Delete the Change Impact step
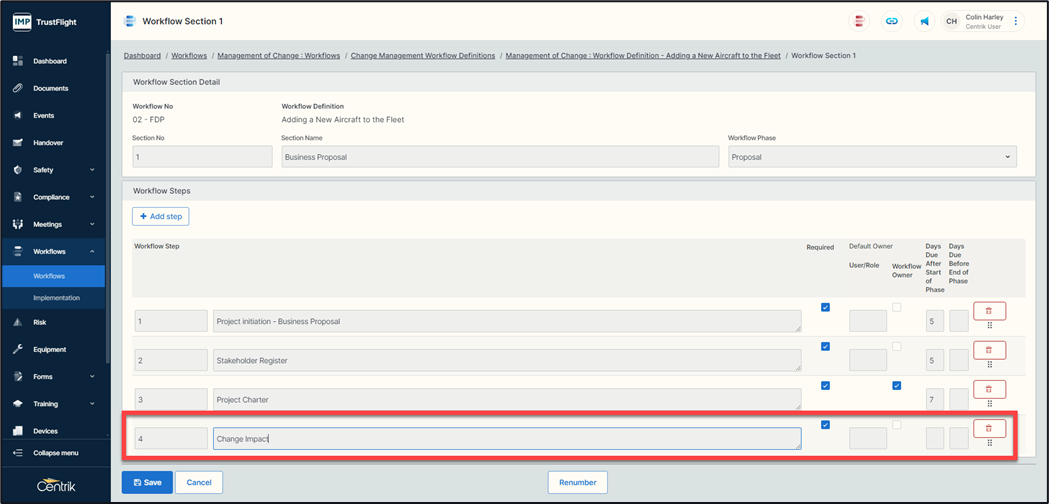Screen dimensions: 1049x504 (989, 427)
